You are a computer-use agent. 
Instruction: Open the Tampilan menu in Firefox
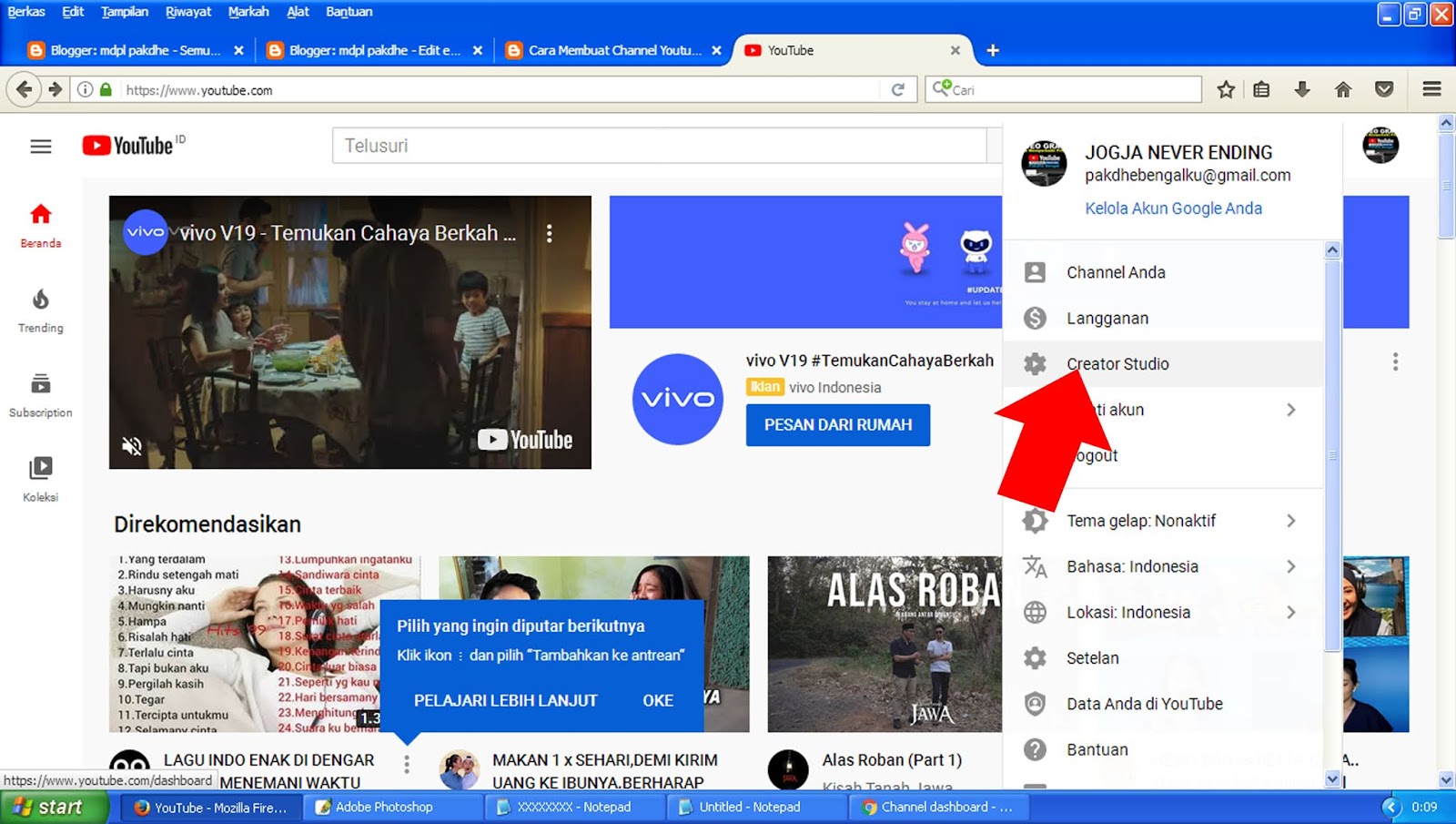tap(125, 12)
